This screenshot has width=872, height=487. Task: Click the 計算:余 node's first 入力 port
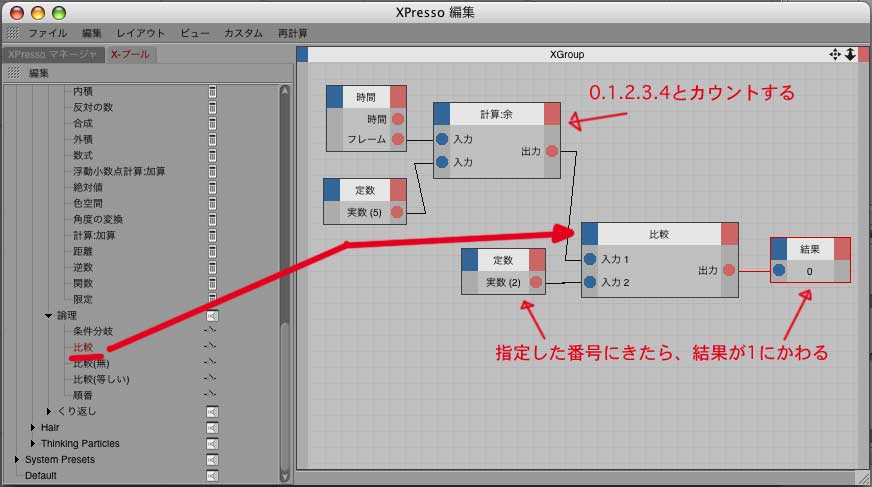click(x=442, y=139)
